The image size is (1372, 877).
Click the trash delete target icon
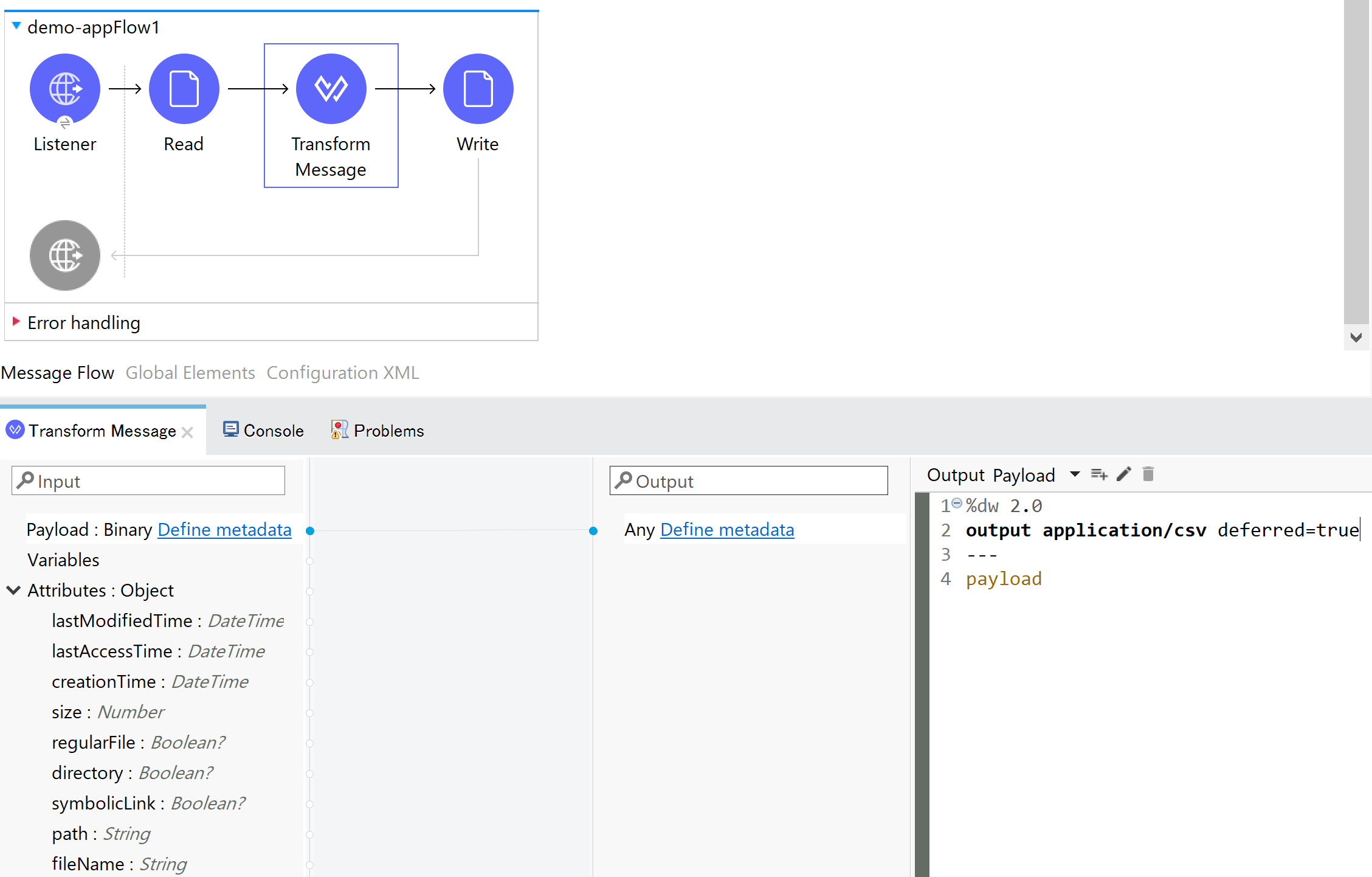pos(1148,474)
